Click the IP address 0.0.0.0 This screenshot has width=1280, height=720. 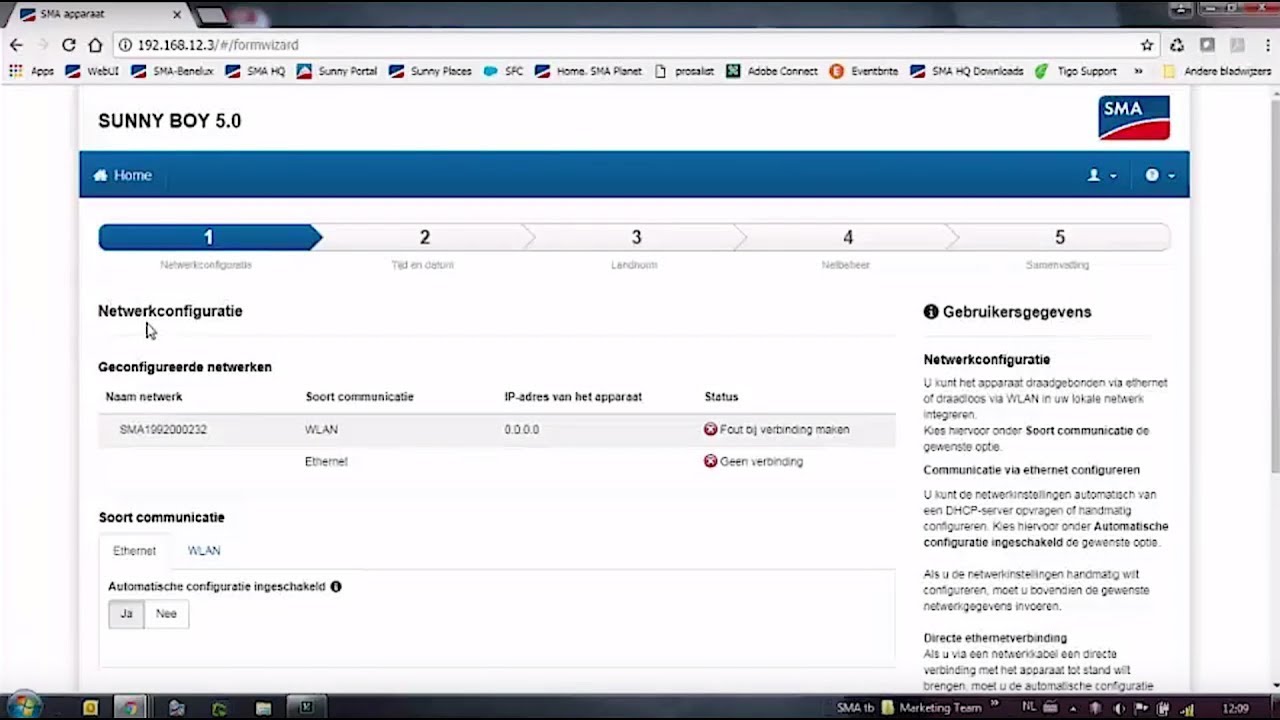(x=522, y=430)
